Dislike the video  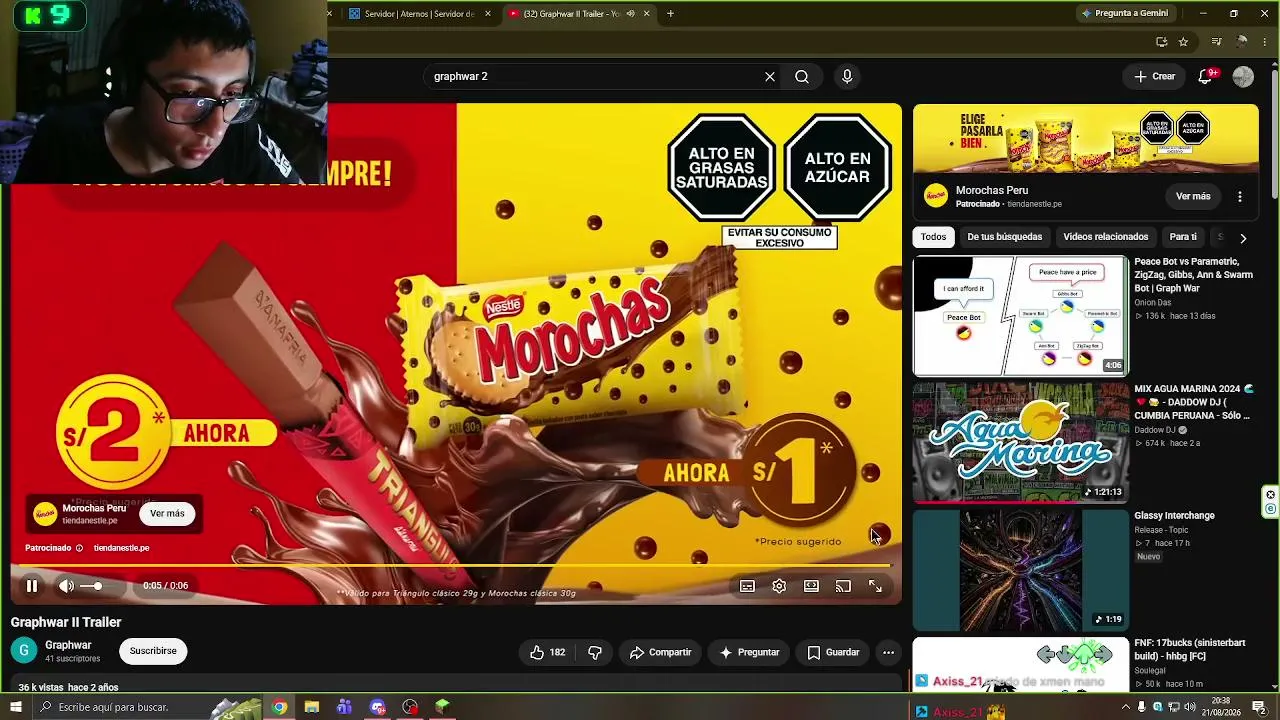click(x=595, y=652)
